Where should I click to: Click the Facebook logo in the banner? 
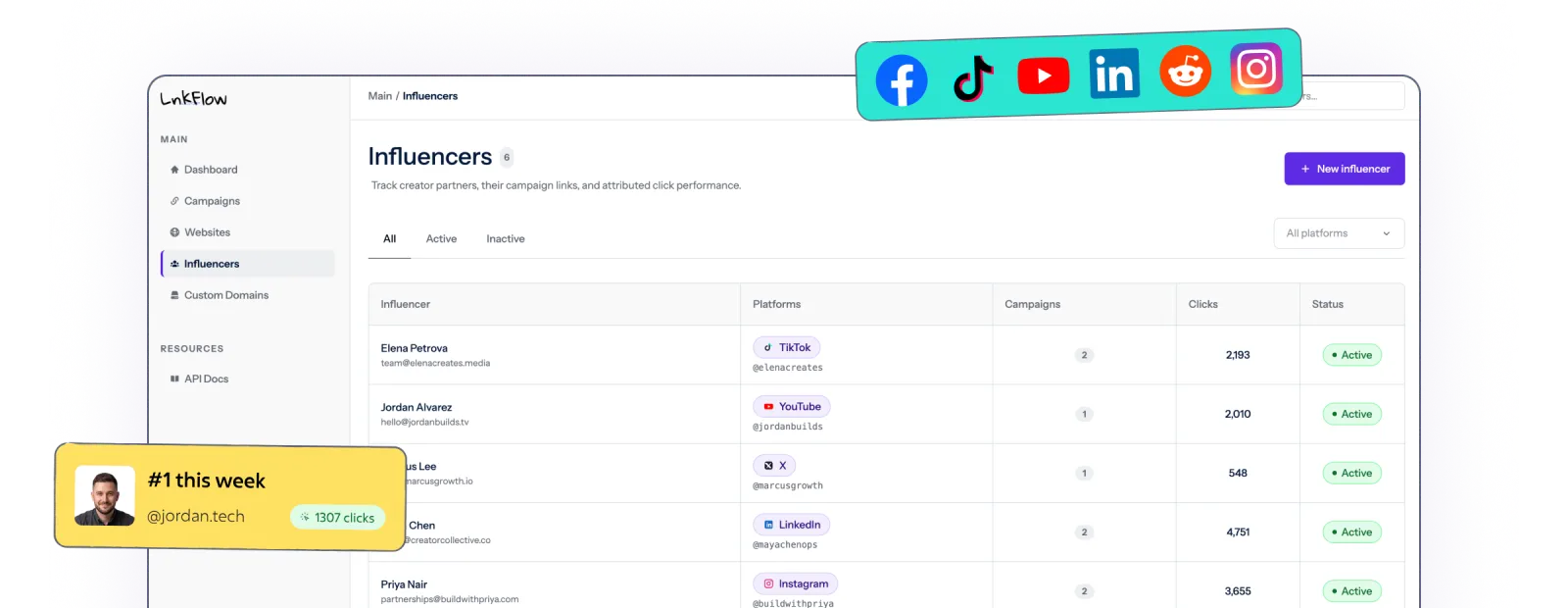tap(902, 81)
